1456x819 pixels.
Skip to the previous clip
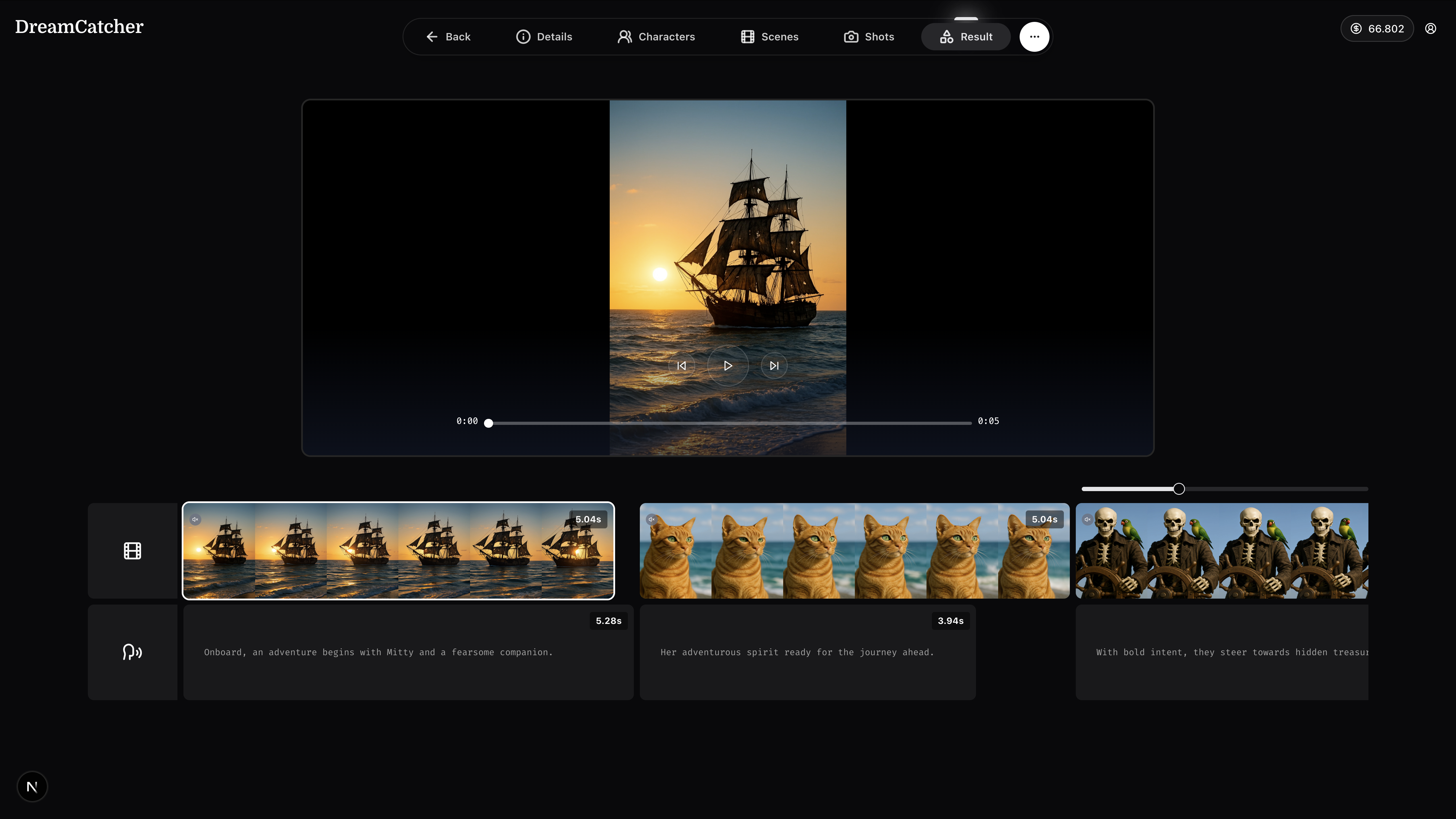tap(681, 366)
